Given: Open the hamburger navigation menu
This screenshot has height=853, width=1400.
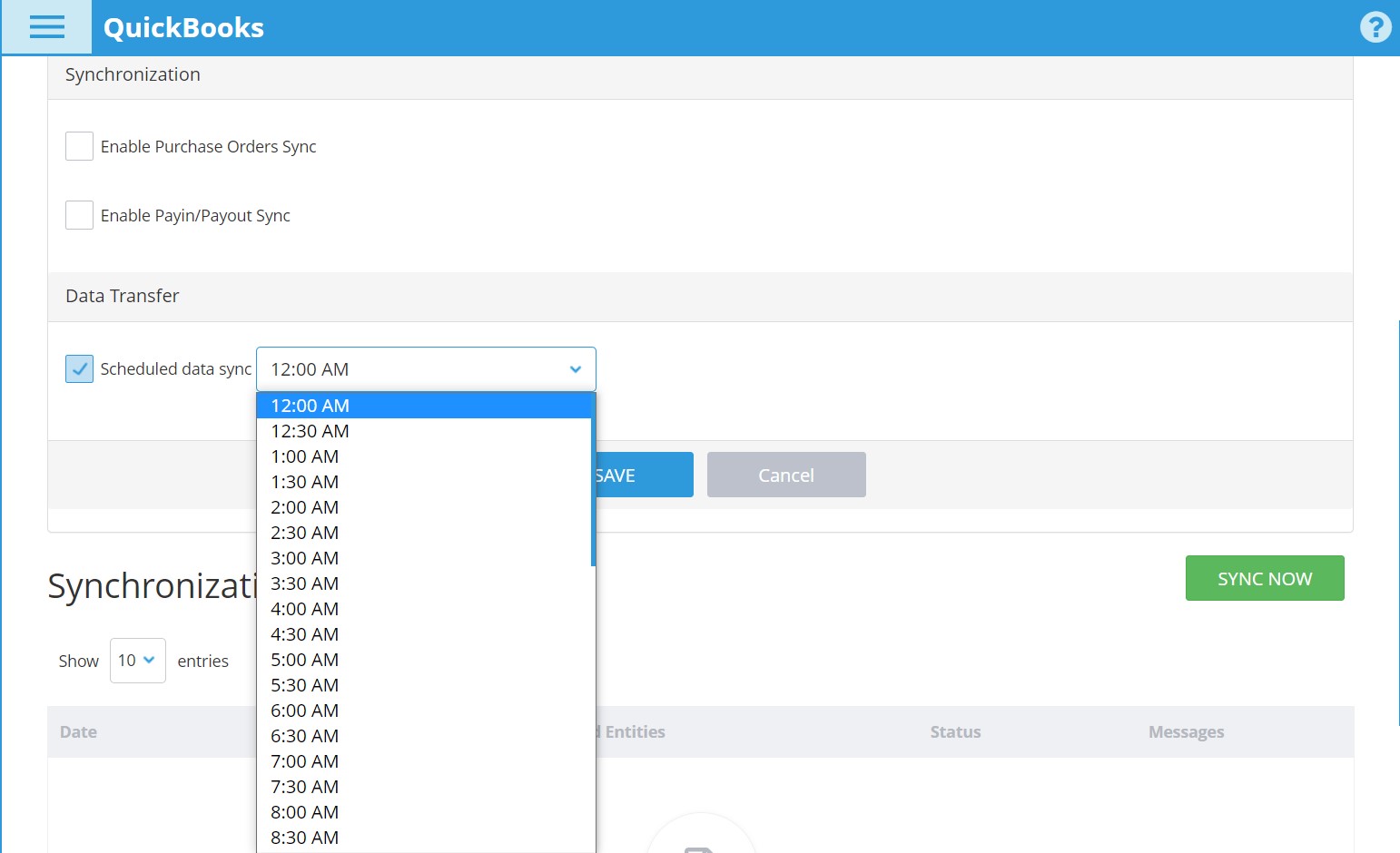Looking at the screenshot, I should click(46, 27).
